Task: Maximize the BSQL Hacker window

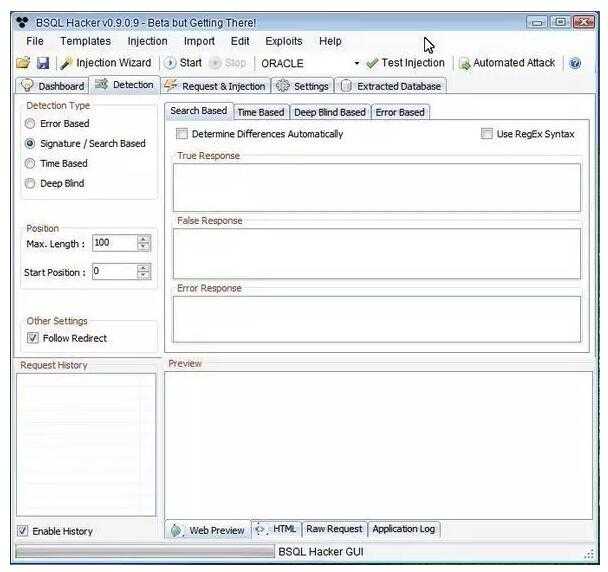Action: click(560, 22)
